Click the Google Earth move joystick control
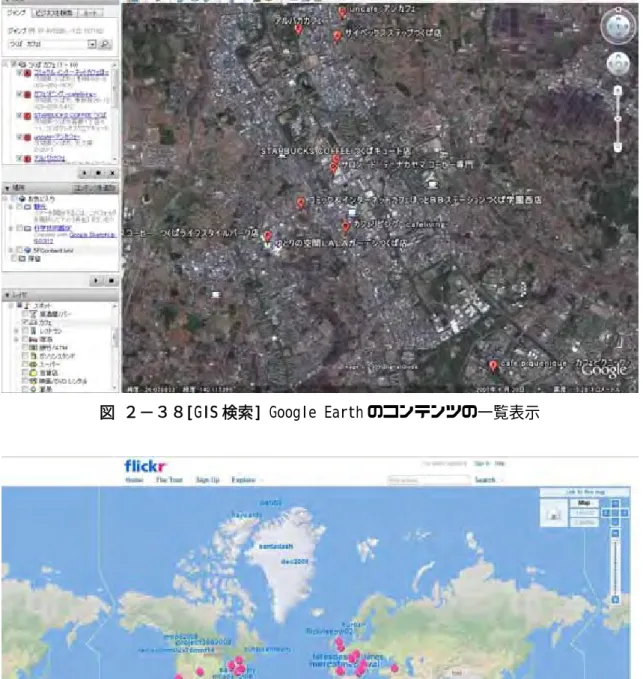The height and width of the screenshot is (679, 643). pyautogui.click(x=618, y=64)
